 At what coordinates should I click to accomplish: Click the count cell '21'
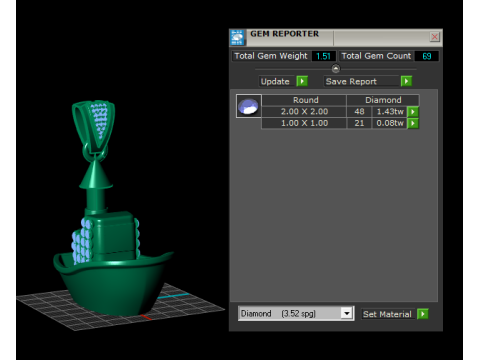pos(359,123)
